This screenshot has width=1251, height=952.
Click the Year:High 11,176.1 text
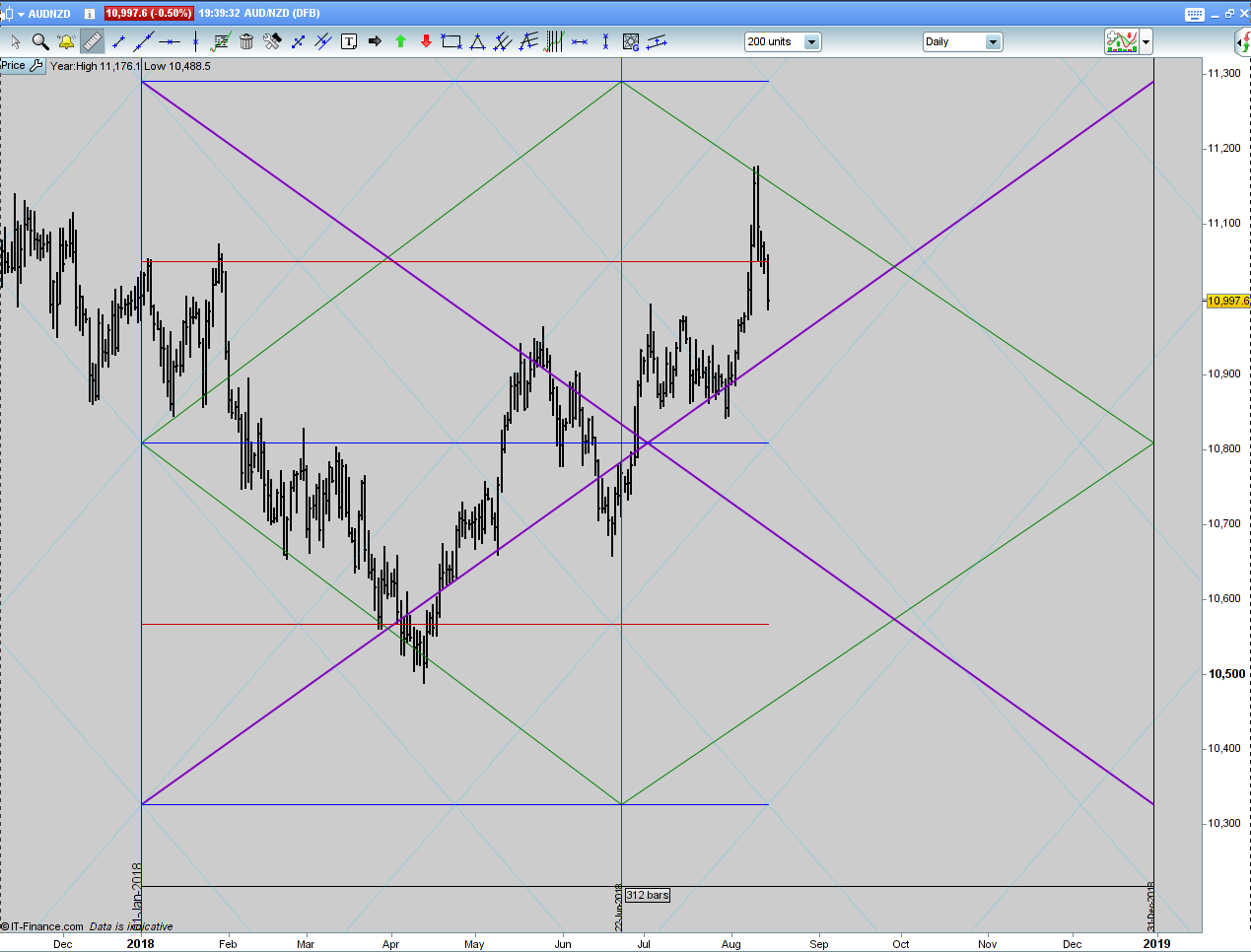[x=96, y=66]
